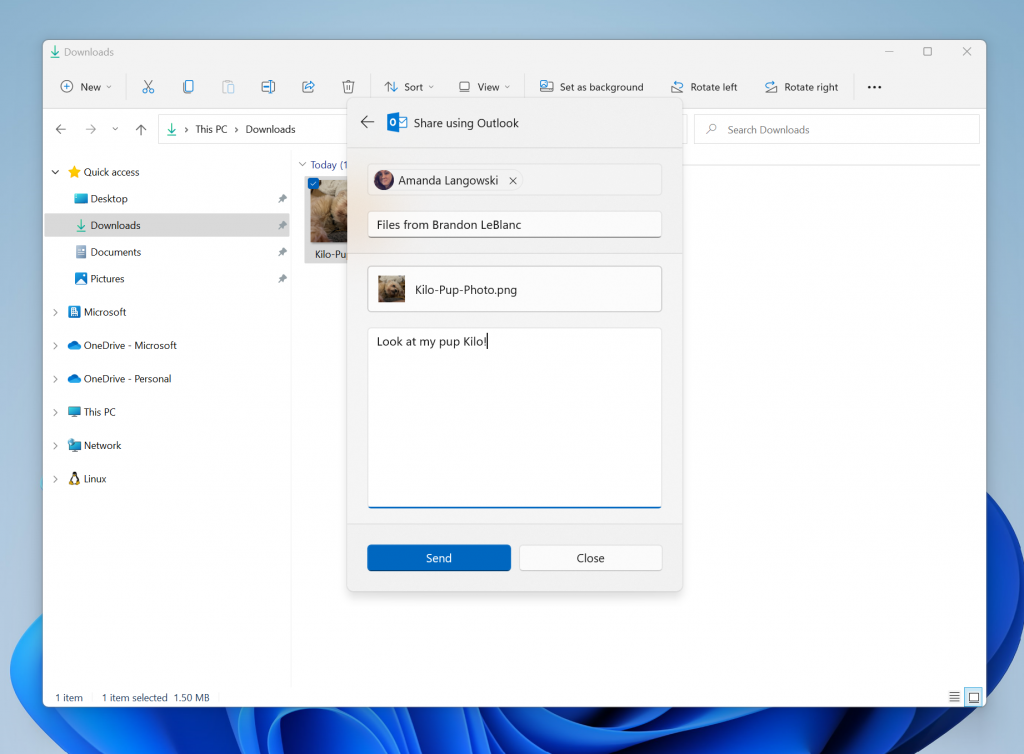Select Rotate right on the toolbar
The image size is (1024, 754).
point(801,87)
